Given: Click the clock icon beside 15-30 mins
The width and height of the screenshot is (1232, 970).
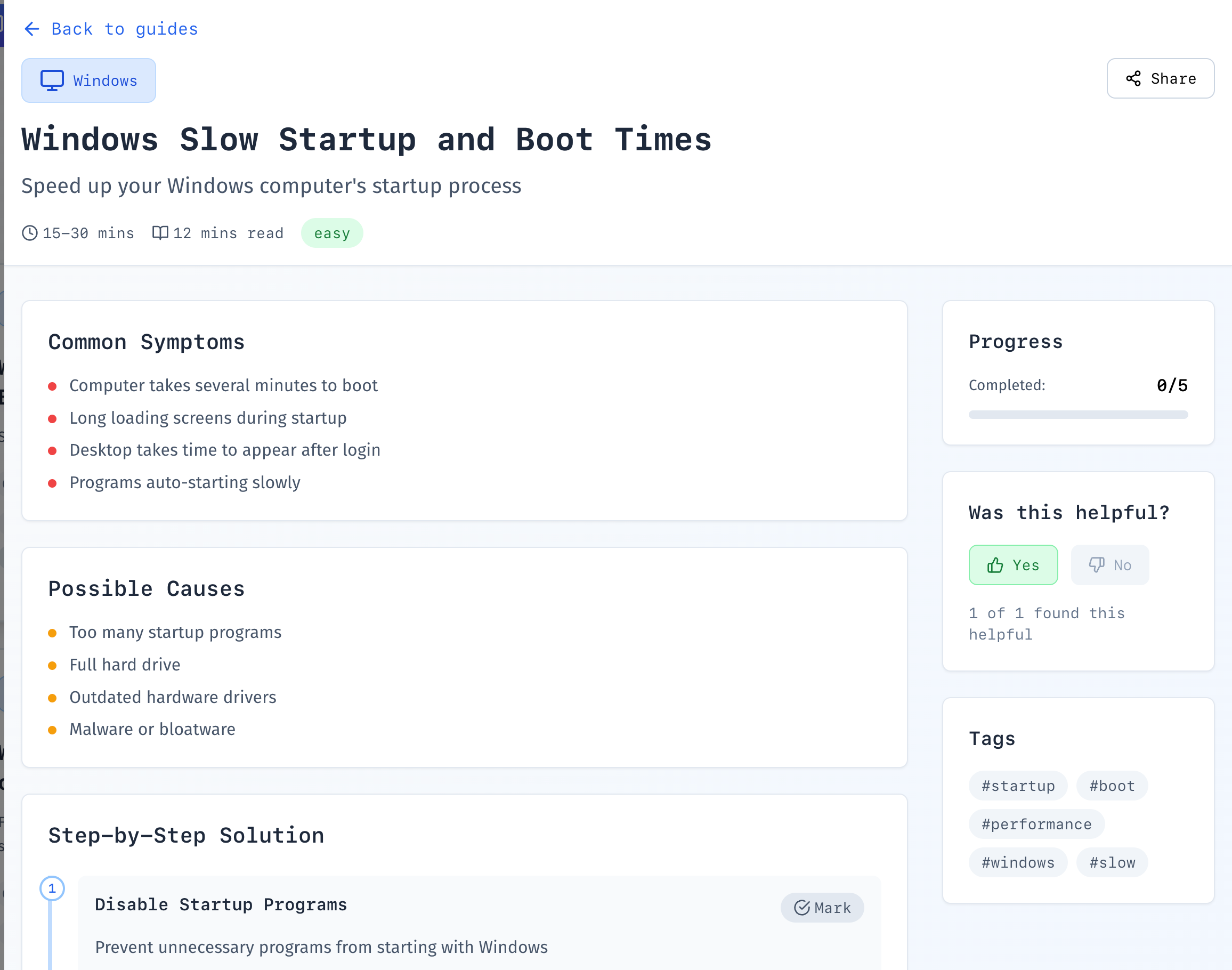Looking at the screenshot, I should pyautogui.click(x=30, y=233).
